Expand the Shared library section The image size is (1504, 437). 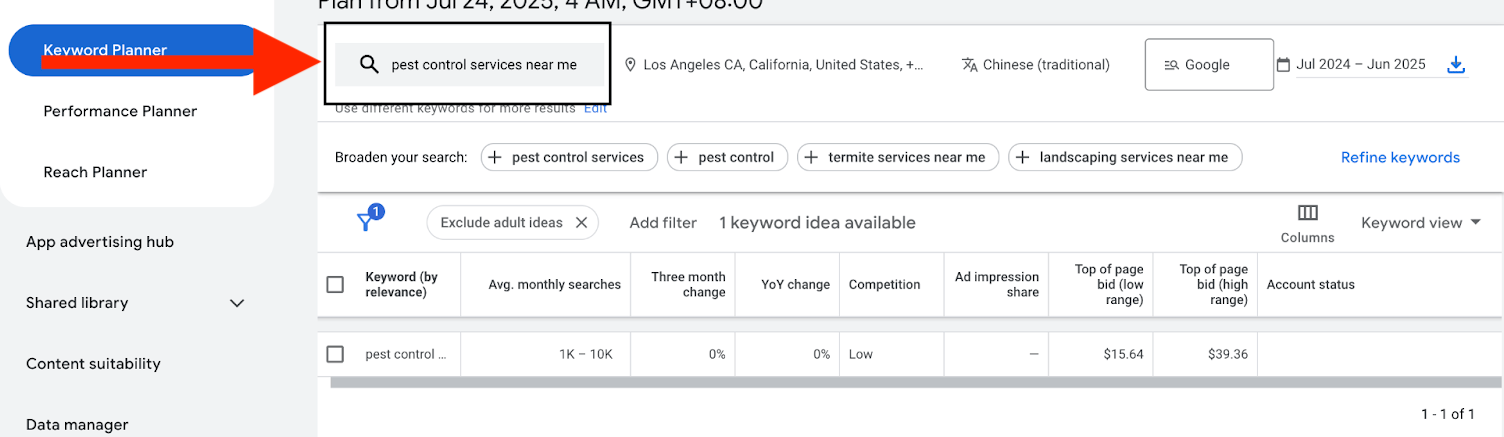pos(237,303)
